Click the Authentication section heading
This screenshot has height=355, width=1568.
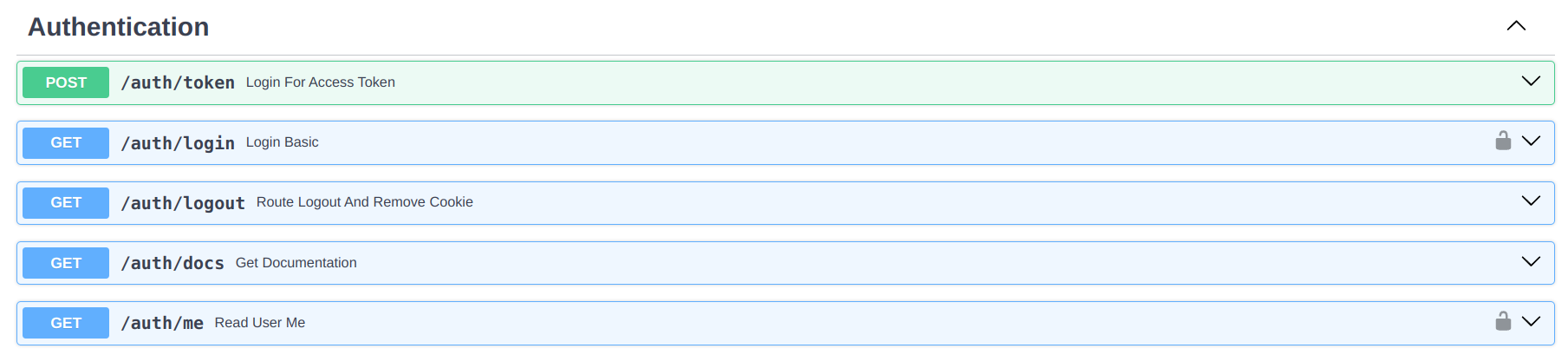pos(119,27)
